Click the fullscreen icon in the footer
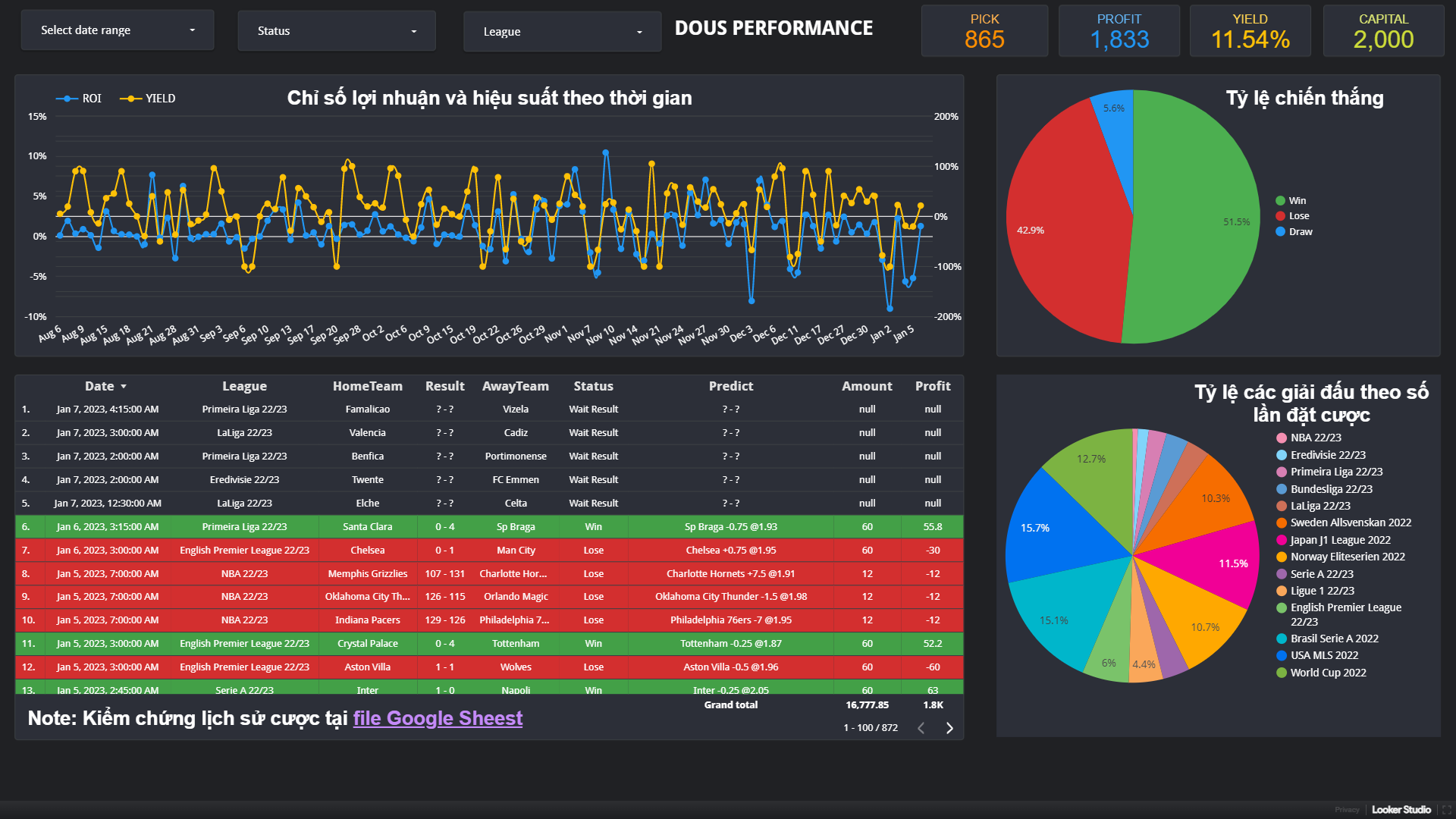 (1446, 810)
